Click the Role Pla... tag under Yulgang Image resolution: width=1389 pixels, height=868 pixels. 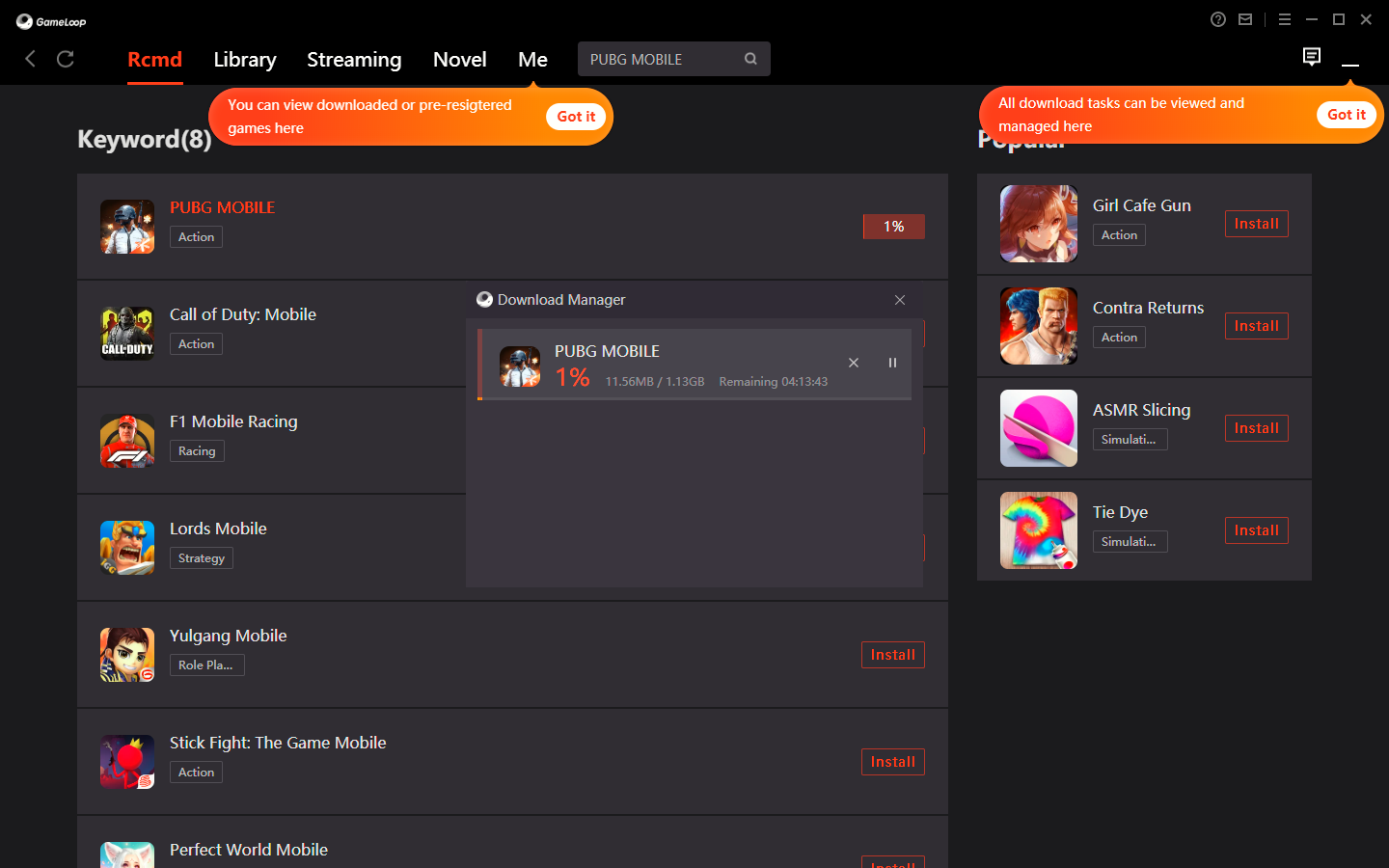(x=207, y=665)
